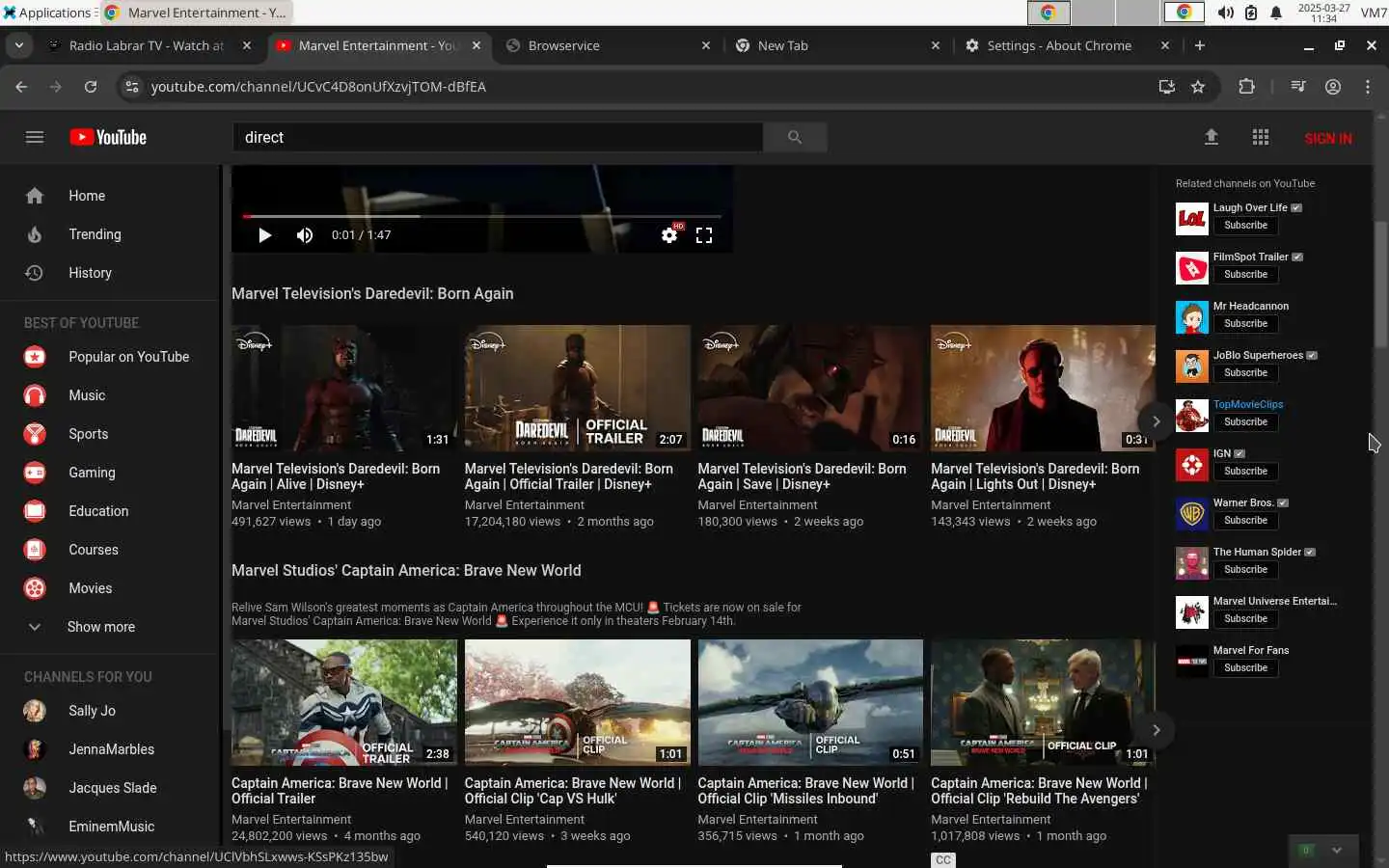The width and height of the screenshot is (1389, 868).
Task: Open Daredevil Official Trailer thumbnail
Action: tap(577, 388)
